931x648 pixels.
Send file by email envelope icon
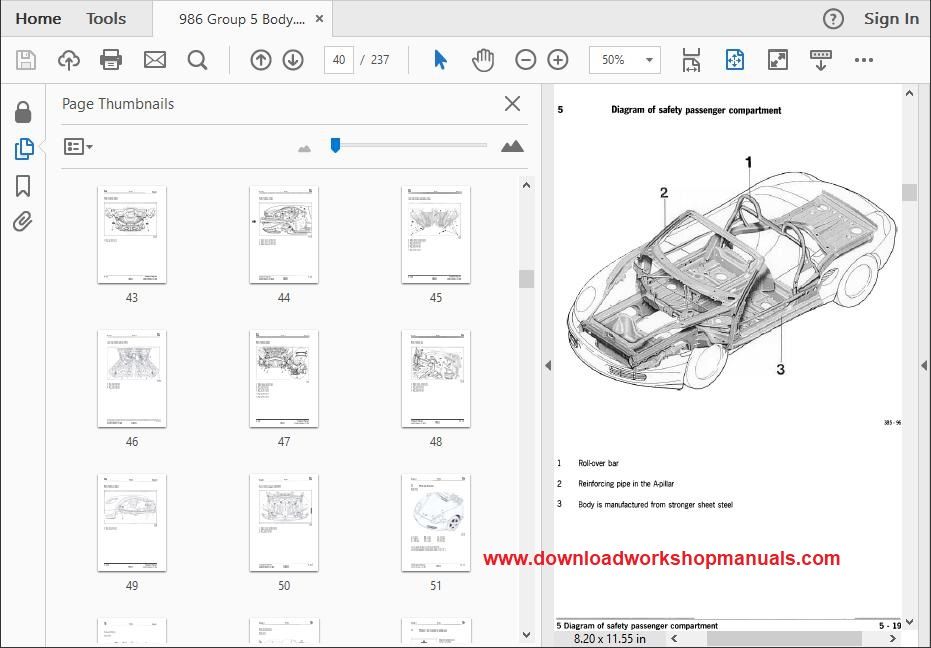(155, 60)
